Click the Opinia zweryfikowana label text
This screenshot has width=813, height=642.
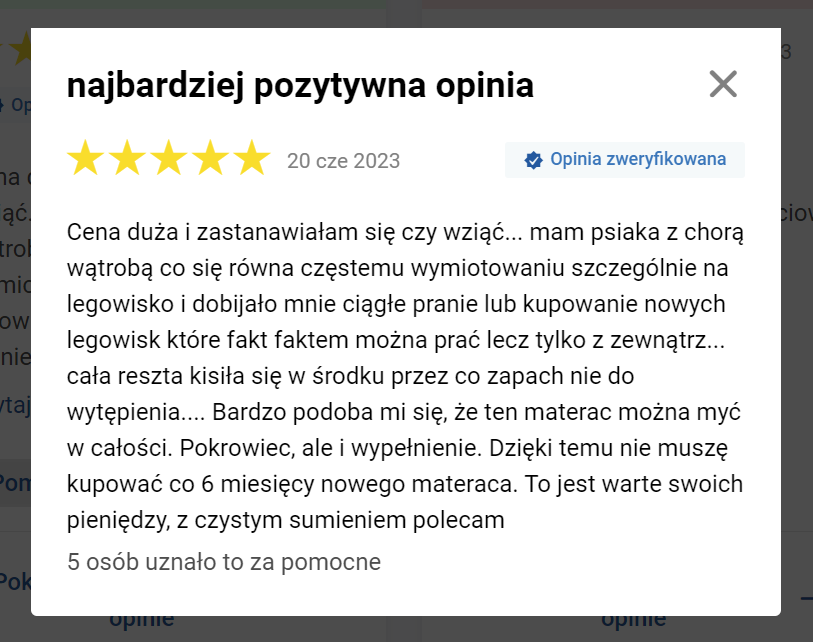(638, 159)
